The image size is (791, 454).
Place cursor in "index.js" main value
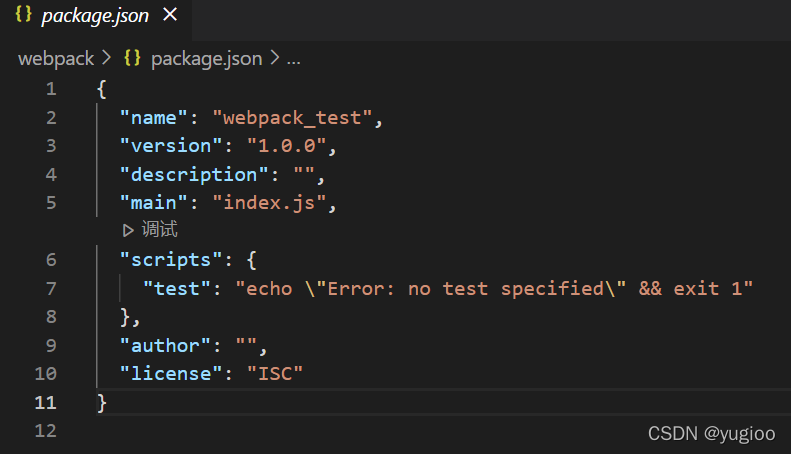point(269,203)
